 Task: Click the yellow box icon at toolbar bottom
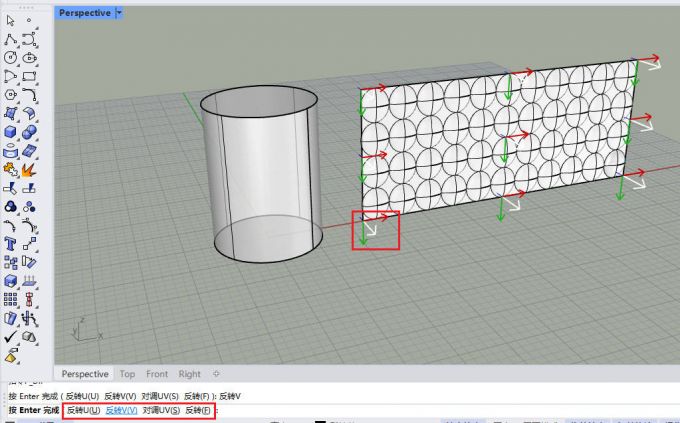click(x=11, y=355)
